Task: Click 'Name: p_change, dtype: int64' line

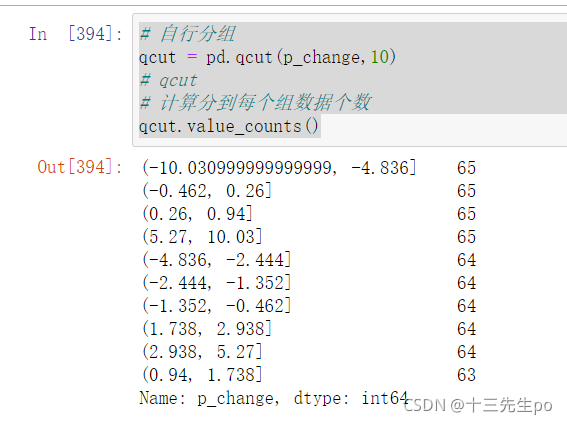Action: [274, 398]
